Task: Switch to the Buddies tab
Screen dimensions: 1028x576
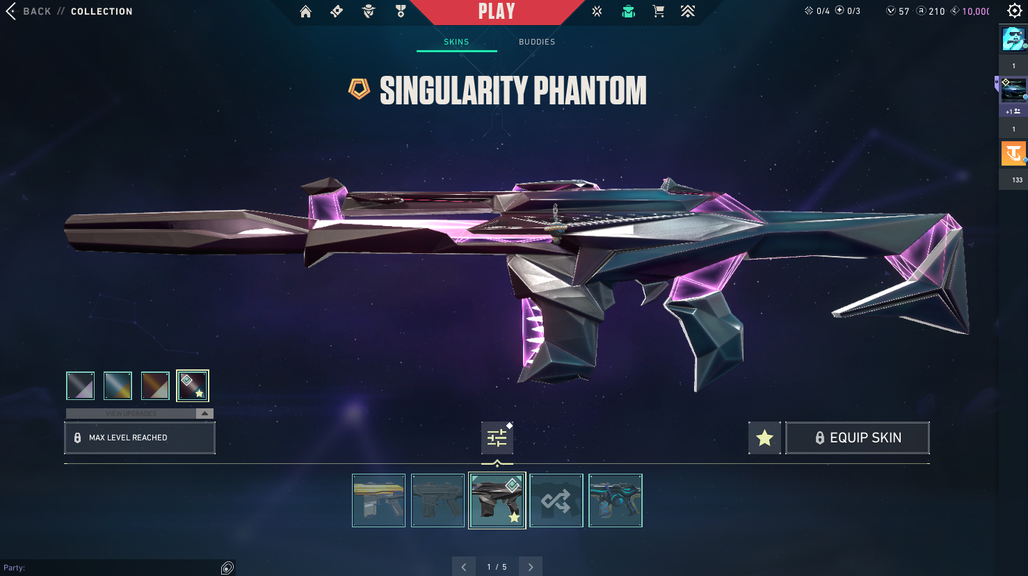Action: click(x=537, y=42)
